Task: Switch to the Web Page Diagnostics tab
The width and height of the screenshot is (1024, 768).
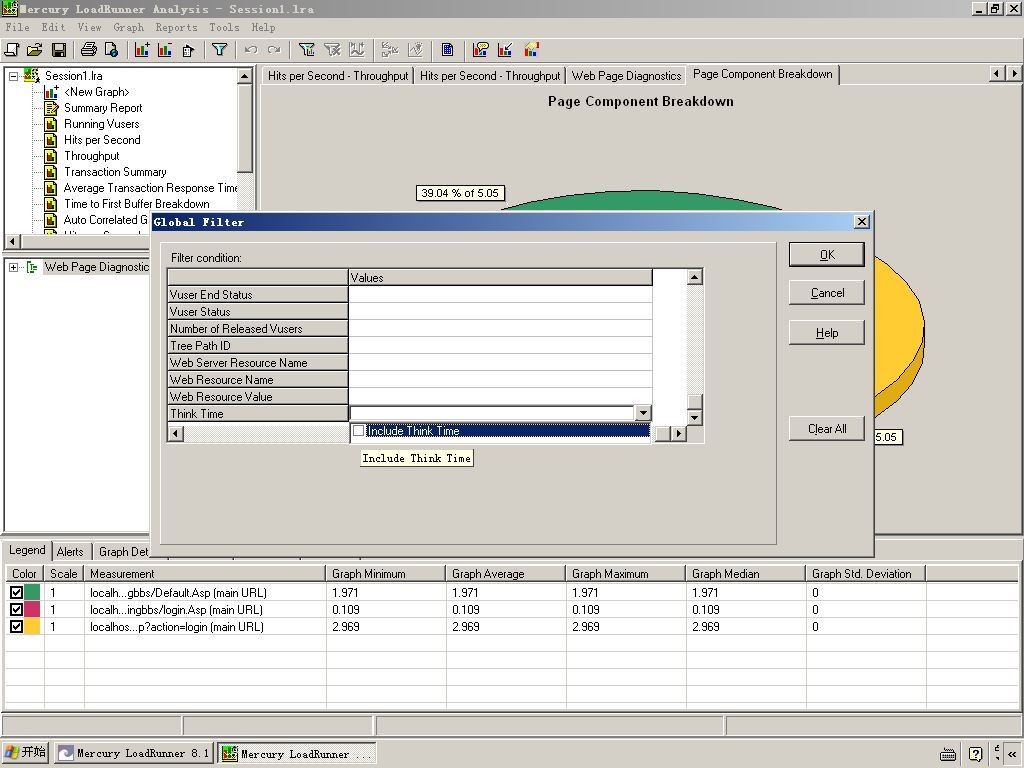Action: coord(626,76)
